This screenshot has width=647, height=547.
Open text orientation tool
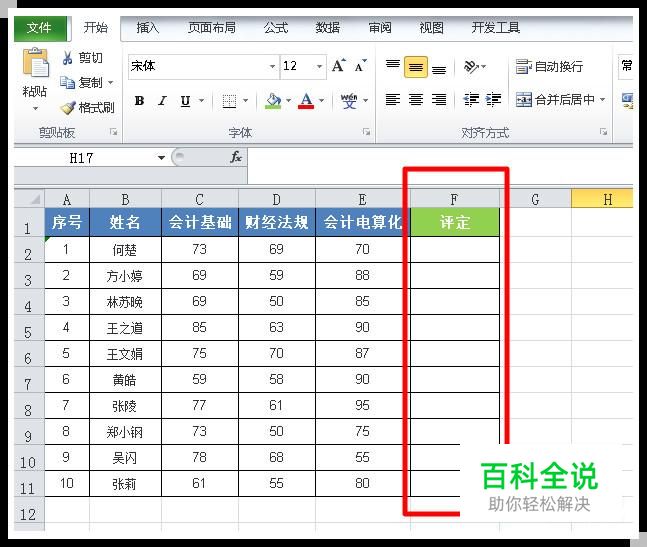pos(471,66)
